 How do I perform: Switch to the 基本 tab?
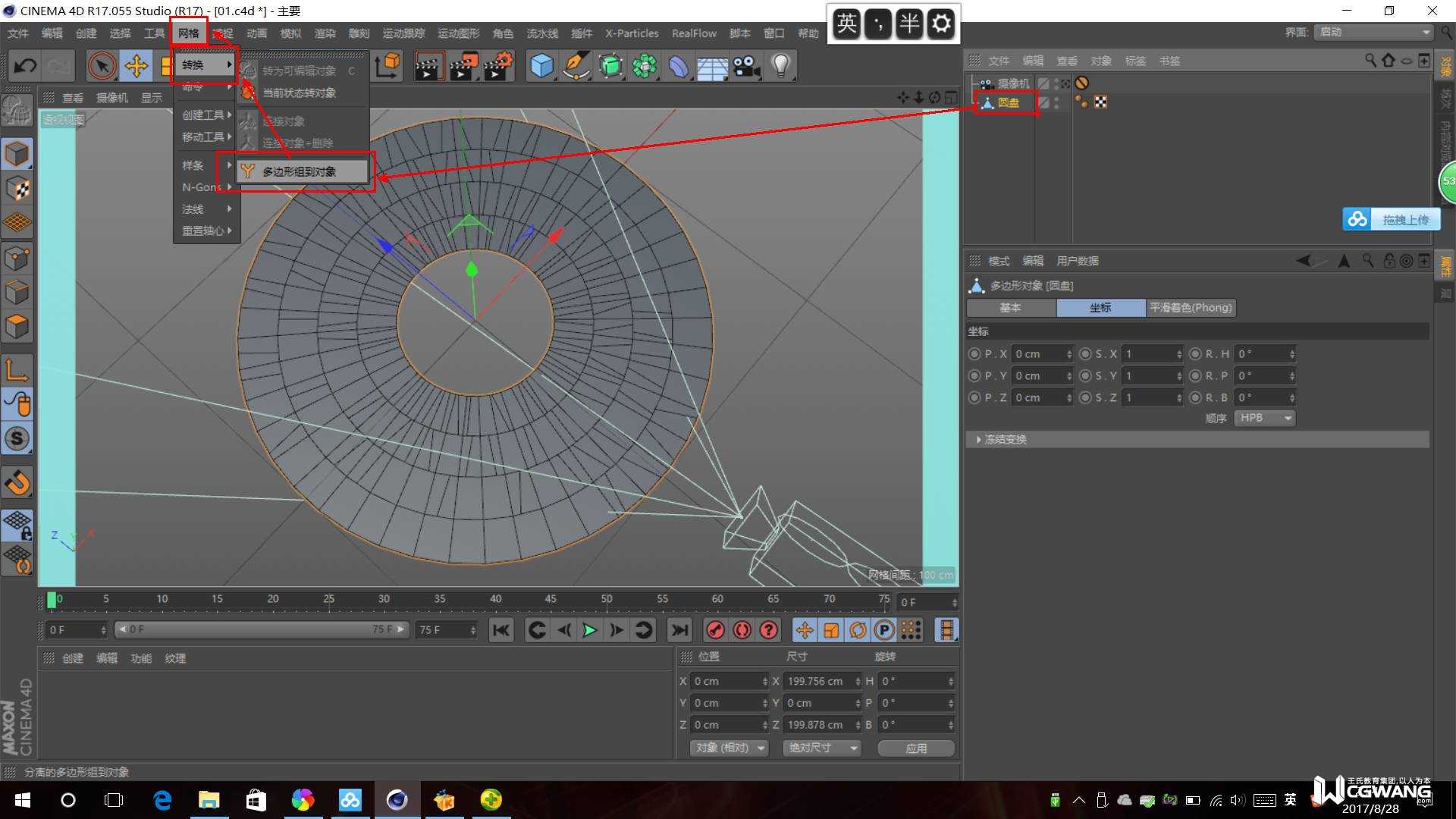[1010, 308]
